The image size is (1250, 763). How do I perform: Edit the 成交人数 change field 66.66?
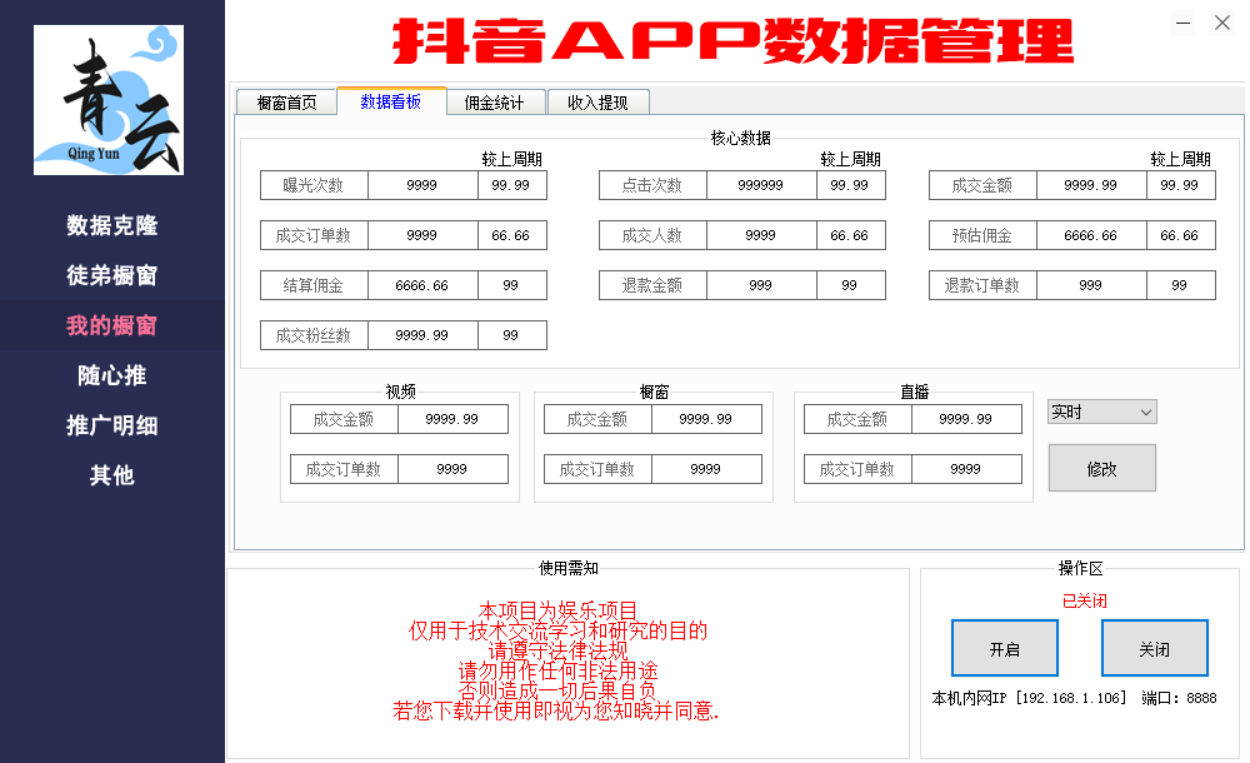pyautogui.click(x=850, y=235)
